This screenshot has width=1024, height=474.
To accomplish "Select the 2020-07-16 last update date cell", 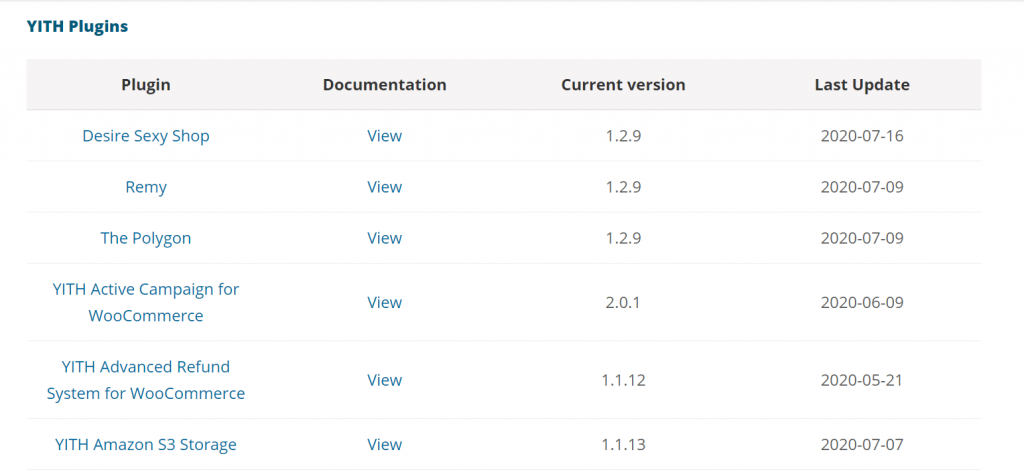I will [x=862, y=136].
